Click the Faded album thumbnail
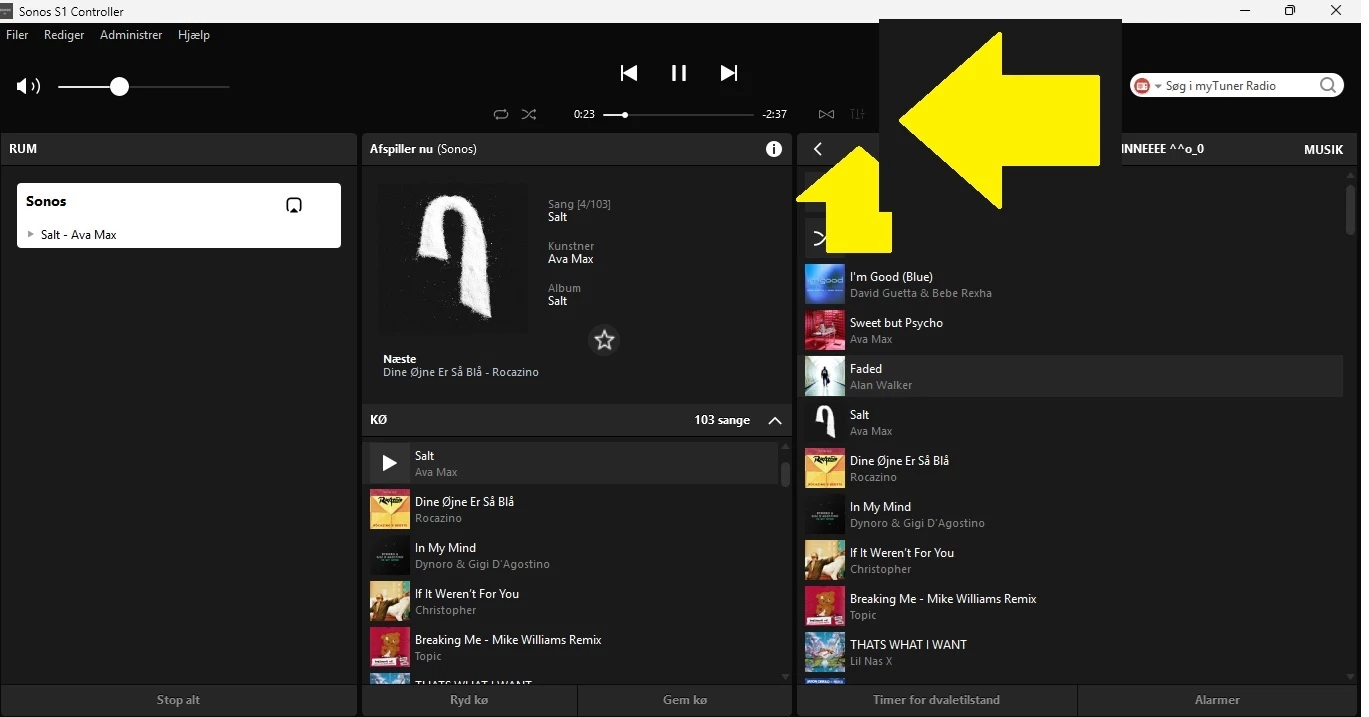Screen dimensions: 1369x717 coord(825,376)
